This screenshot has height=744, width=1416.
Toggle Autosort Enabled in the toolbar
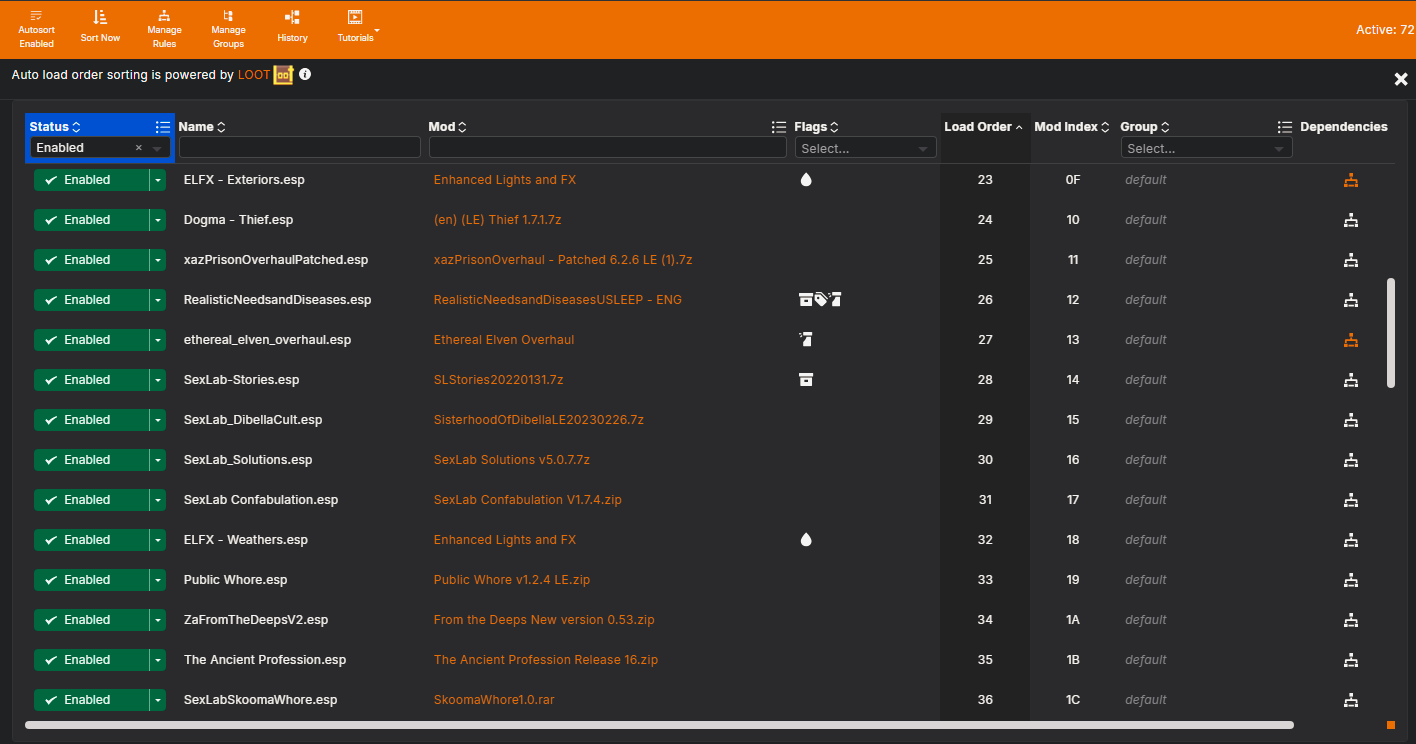pos(36,28)
